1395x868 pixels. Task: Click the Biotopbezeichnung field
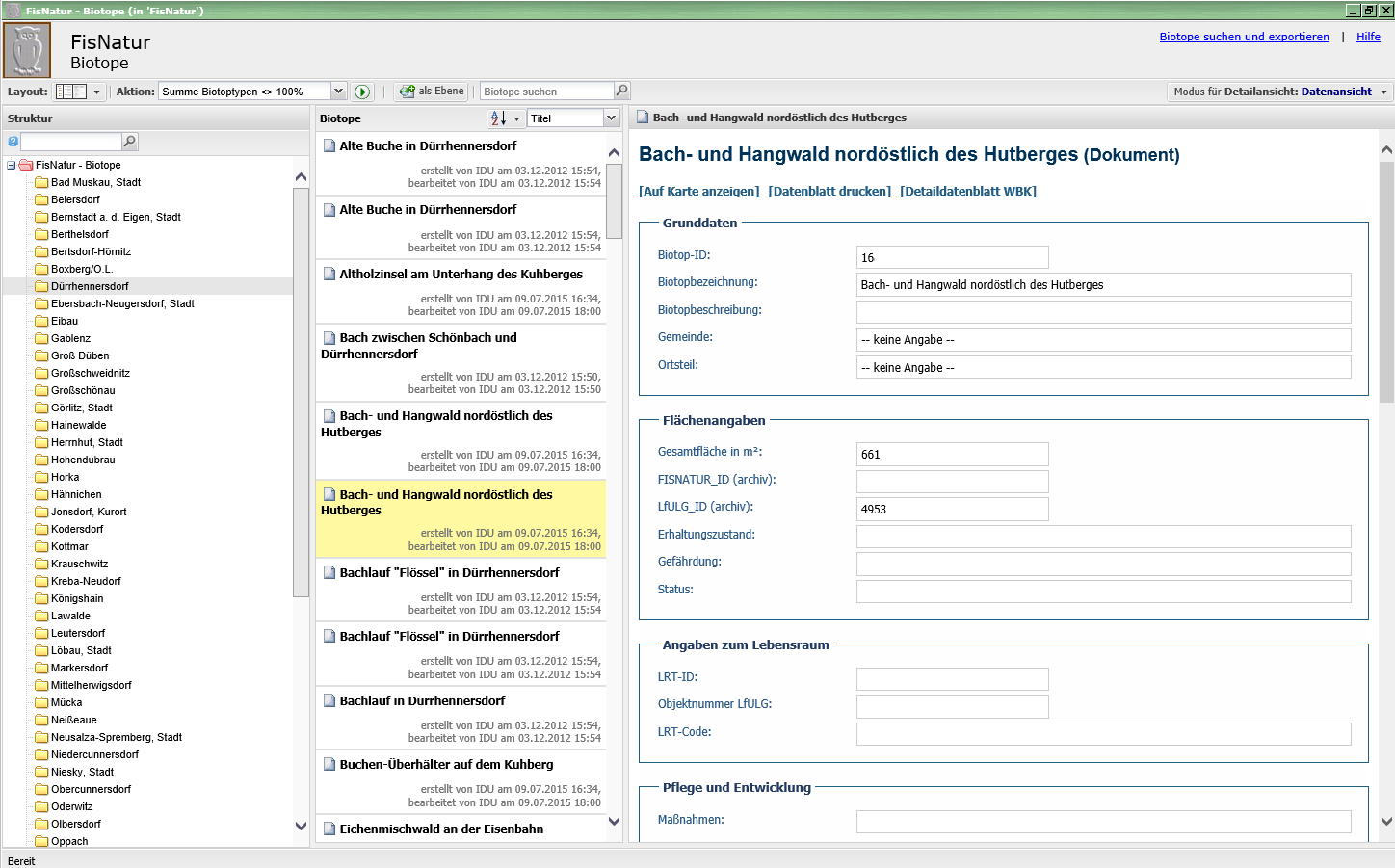1103,284
